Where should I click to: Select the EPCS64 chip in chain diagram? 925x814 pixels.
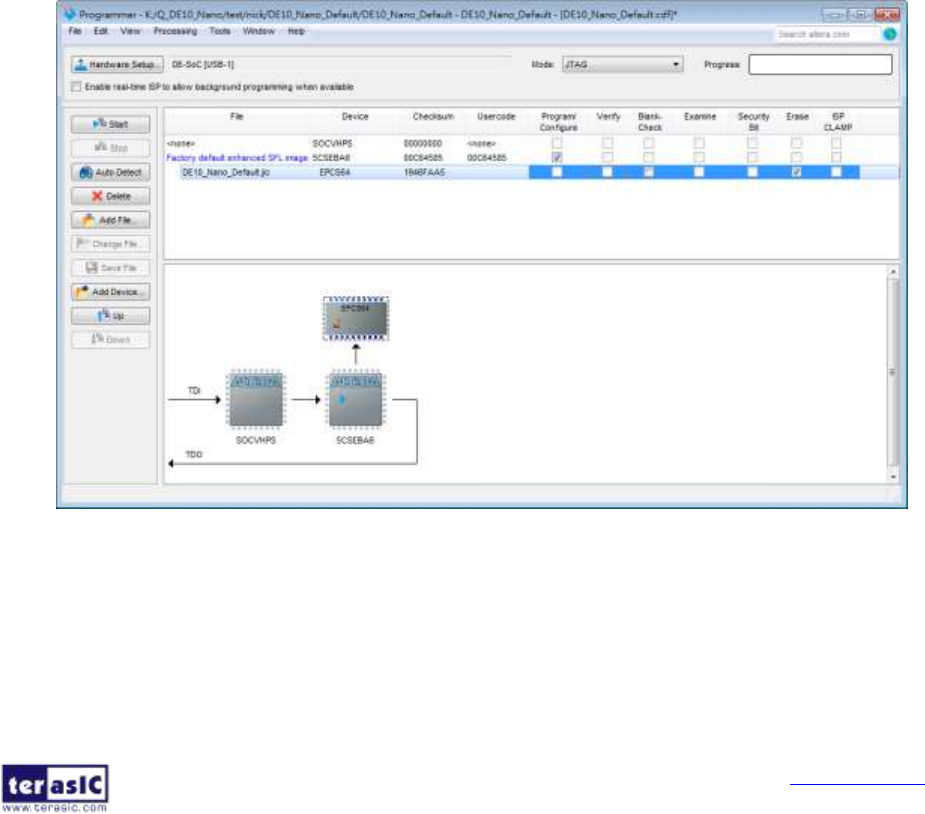click(x=356, y=319)
